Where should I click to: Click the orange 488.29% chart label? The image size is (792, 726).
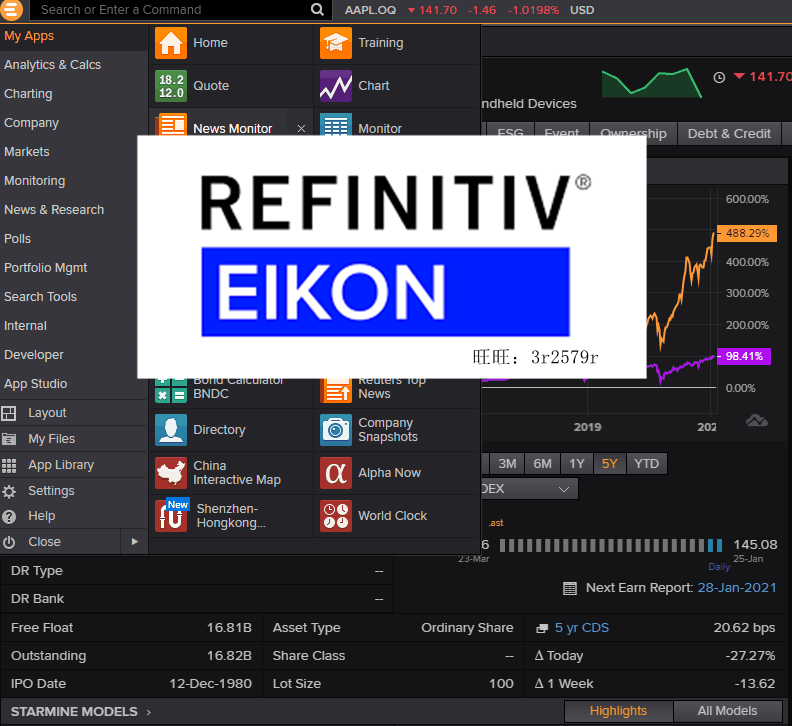point(747,233)
